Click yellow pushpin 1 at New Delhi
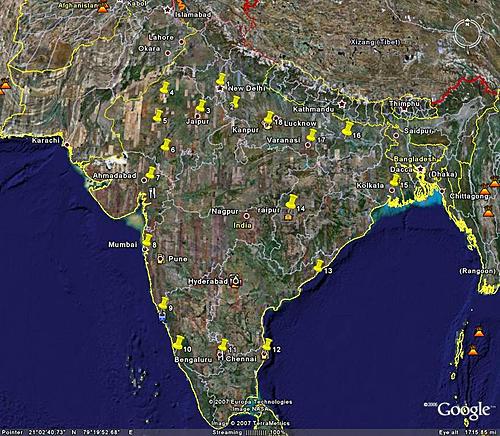This screenshot has width=500, height=436. click(x=220, y=80)
